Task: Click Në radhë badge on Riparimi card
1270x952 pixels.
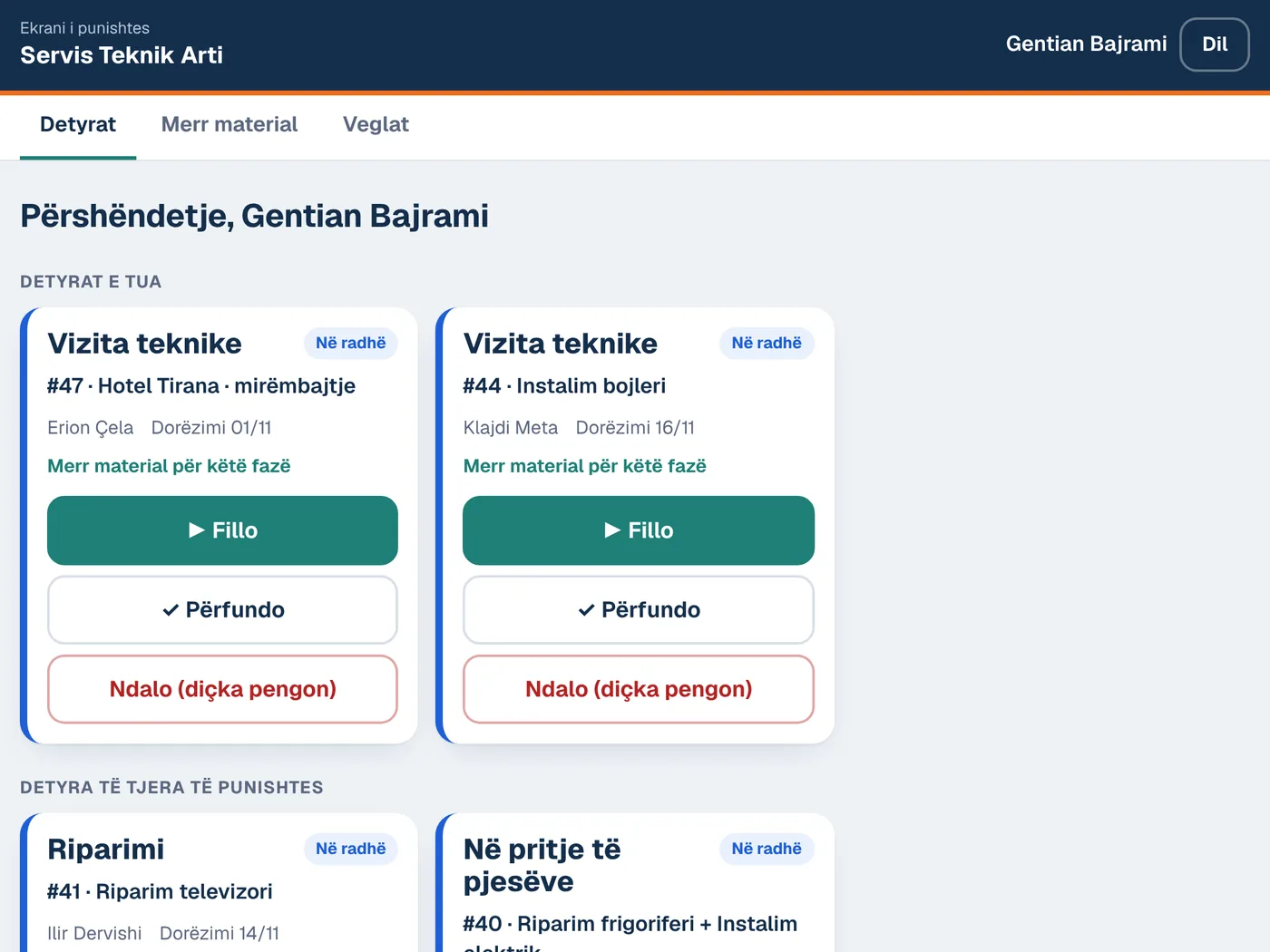Action: (x=351, y=849)
